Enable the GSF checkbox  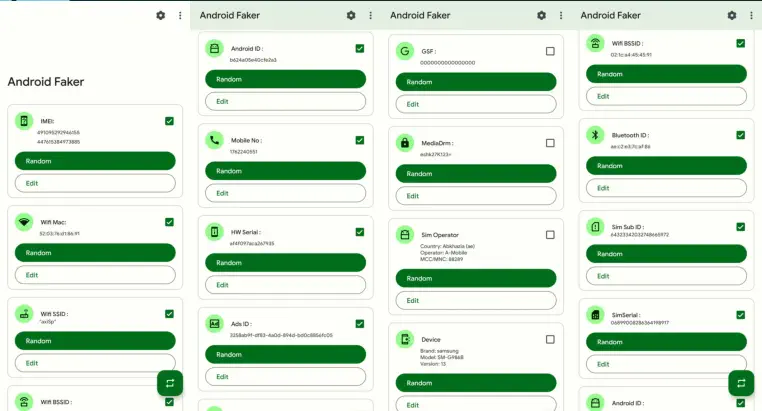tap(550, 51)
